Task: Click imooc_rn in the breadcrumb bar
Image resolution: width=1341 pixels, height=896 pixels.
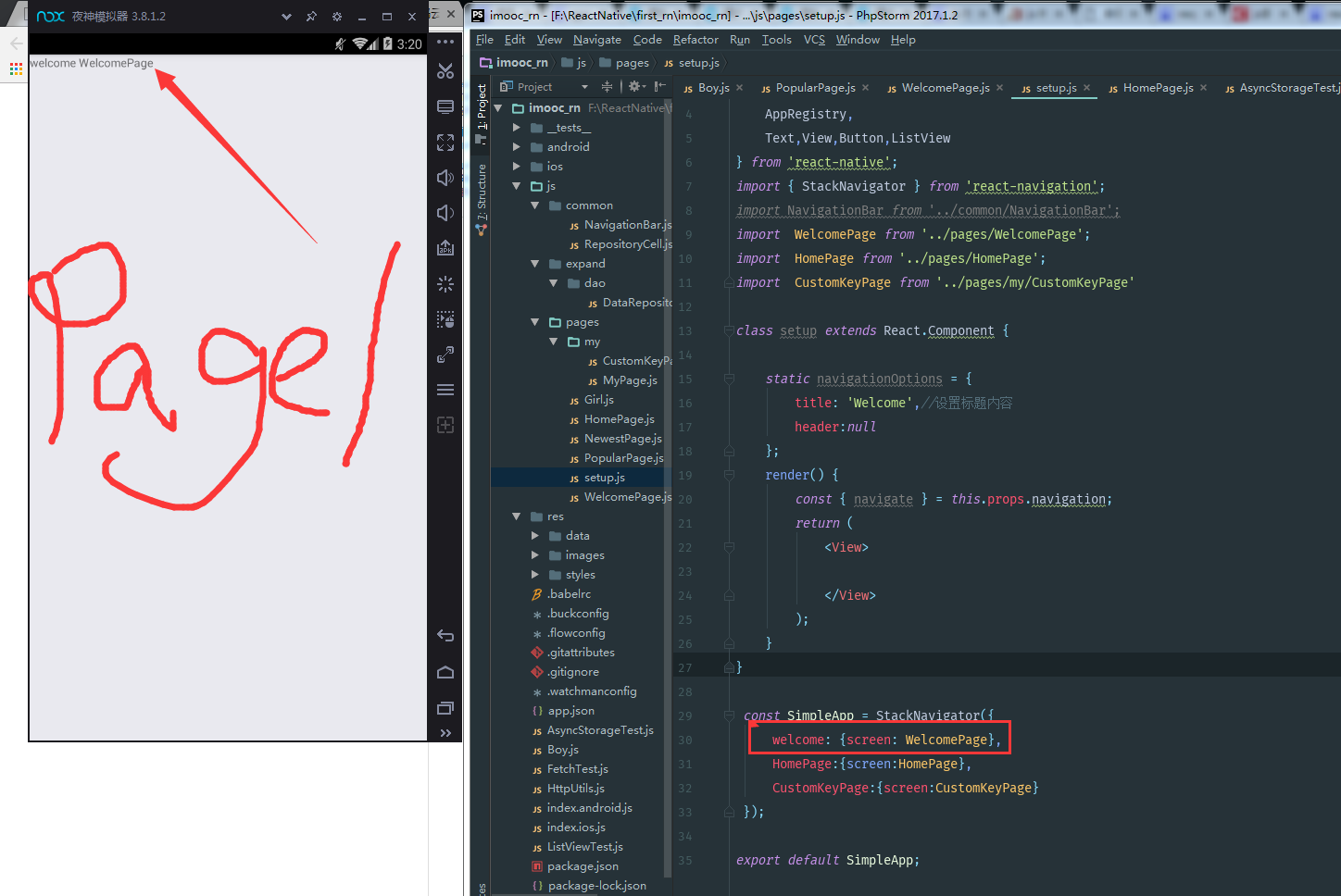Action: pyautogui.click(x=514, y=63)
